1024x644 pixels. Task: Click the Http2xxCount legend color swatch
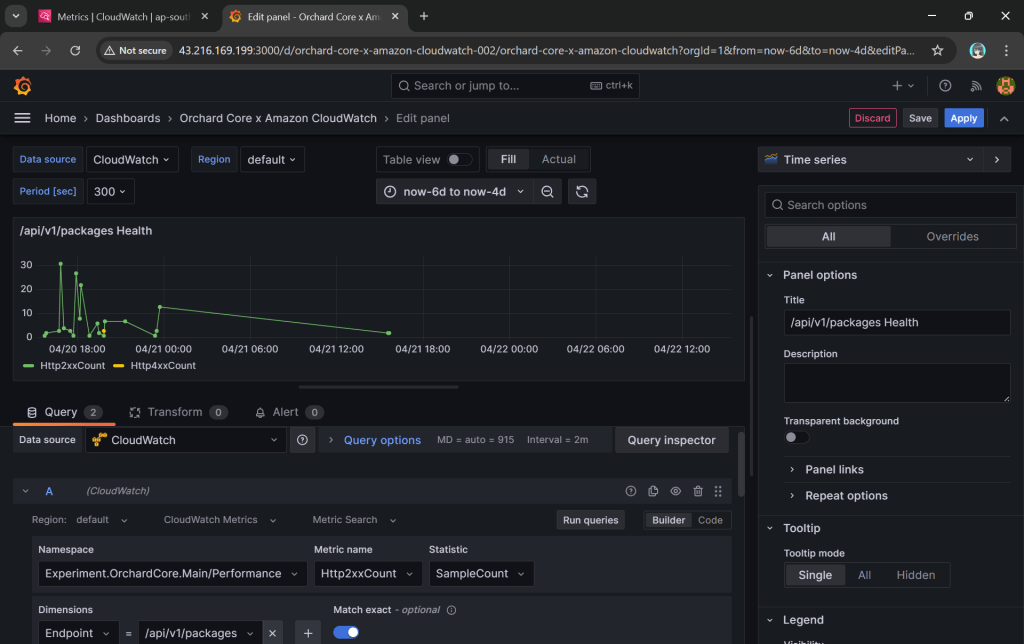coord(29,366)
